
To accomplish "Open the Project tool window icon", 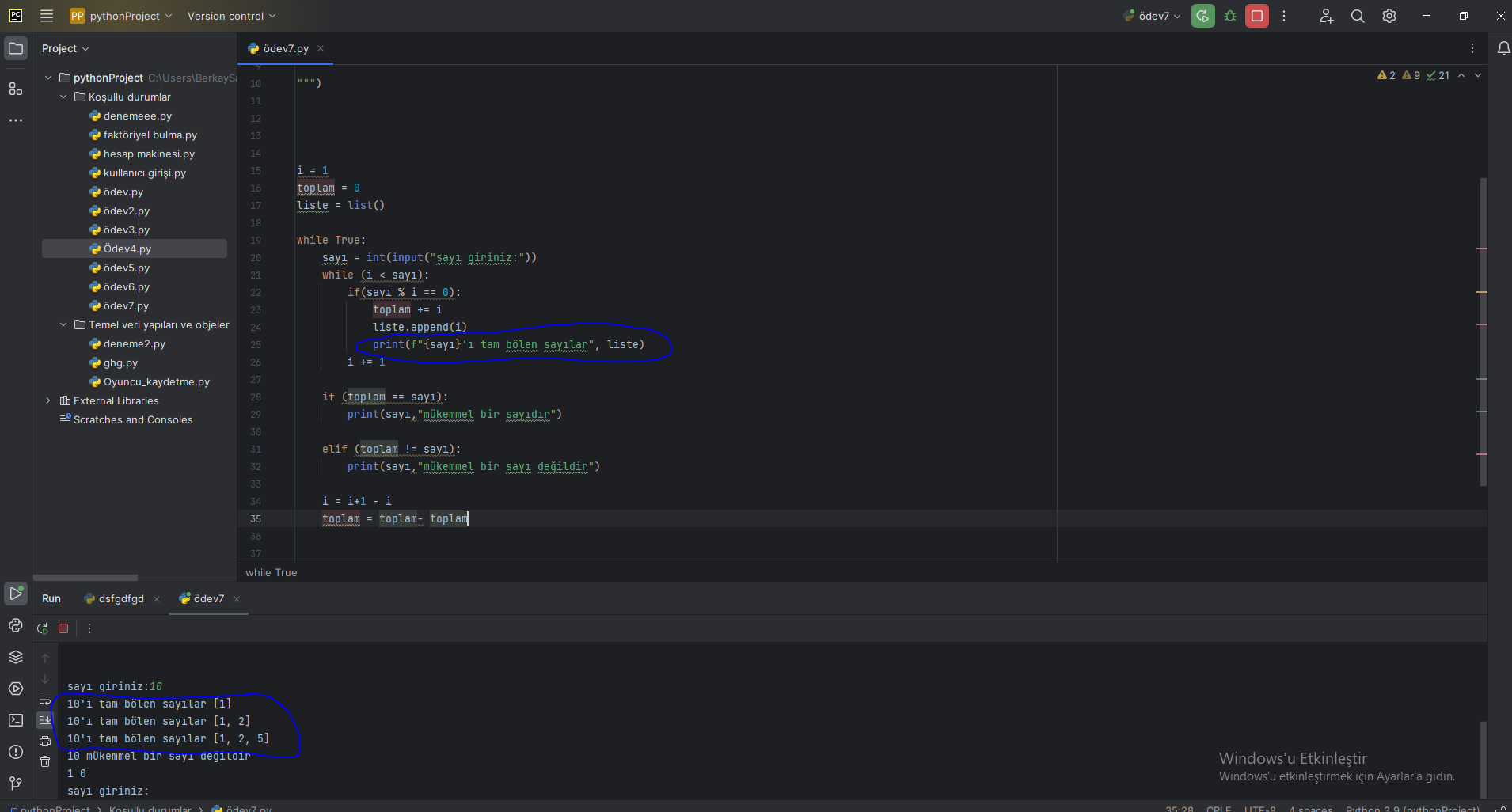I will pos(16,48).
